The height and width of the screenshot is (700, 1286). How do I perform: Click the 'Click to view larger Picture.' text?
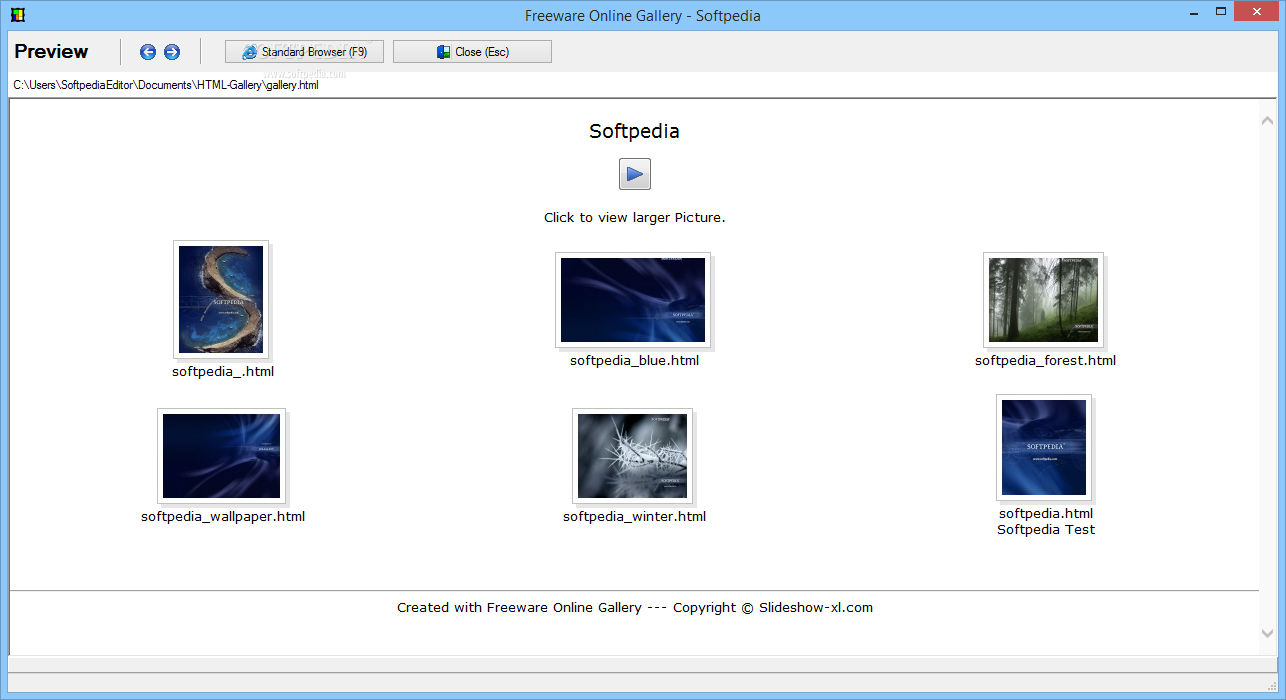634,218
